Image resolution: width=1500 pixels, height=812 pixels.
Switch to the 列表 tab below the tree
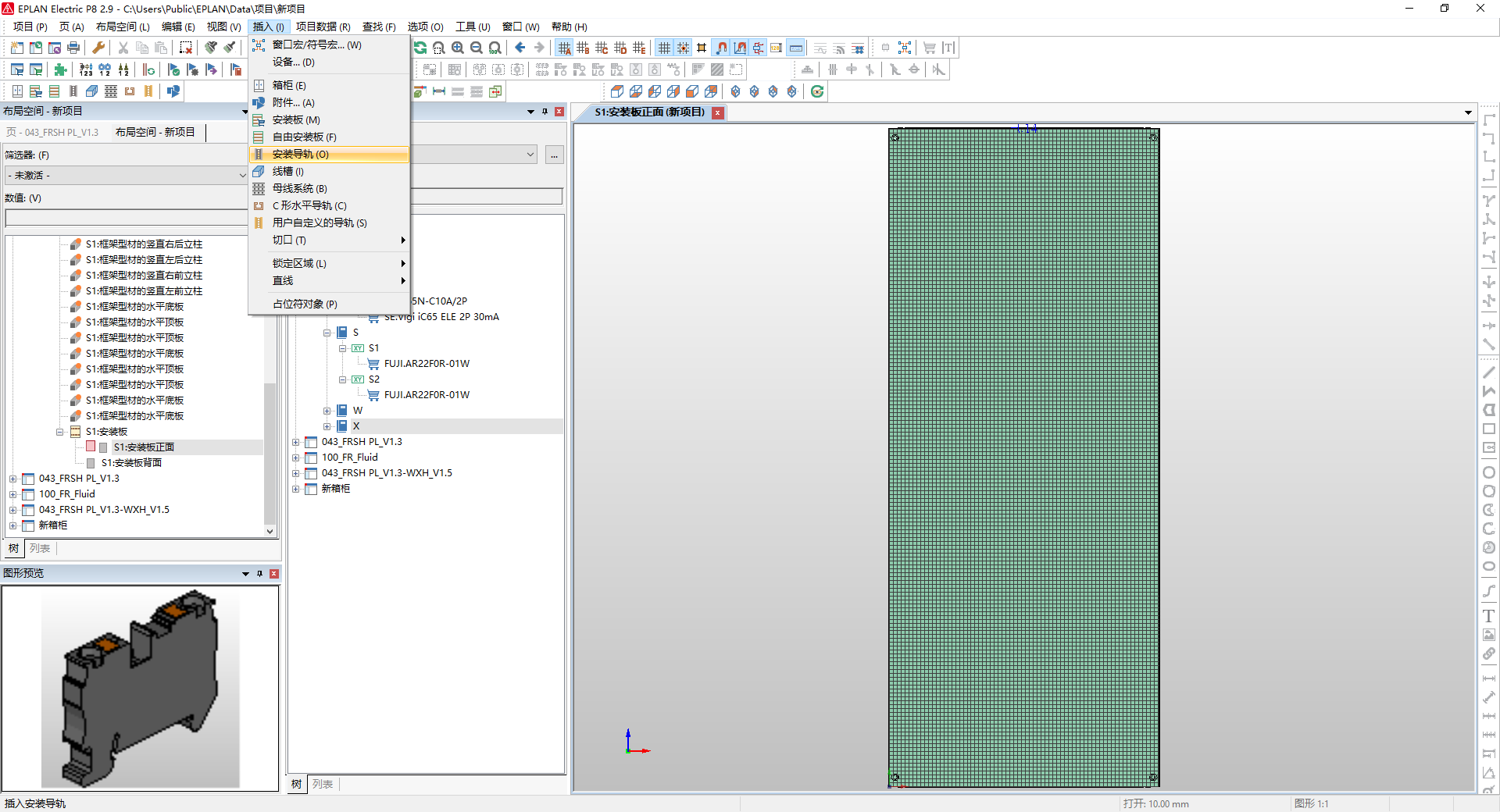point(41,548)
